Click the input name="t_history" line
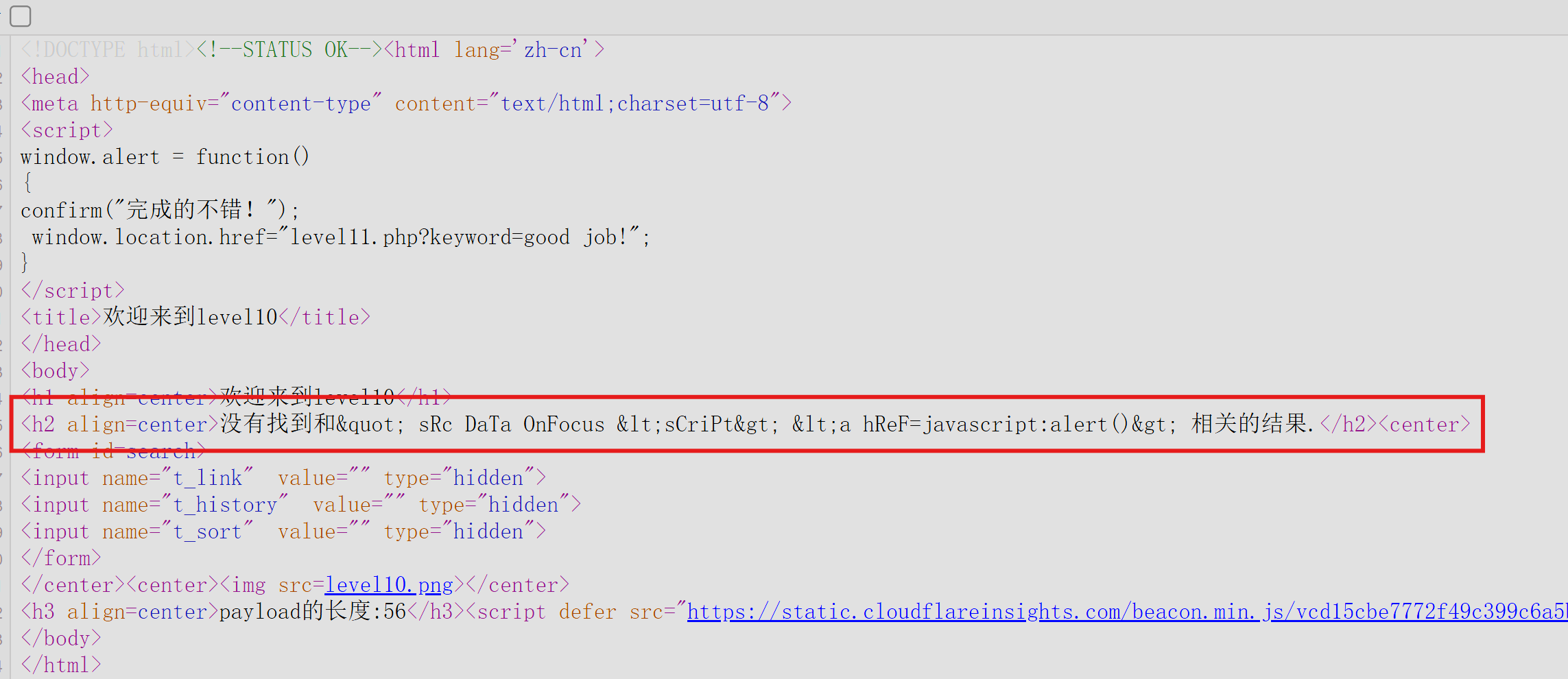Viewport: 1568px width, 679px height. point(301,505)
